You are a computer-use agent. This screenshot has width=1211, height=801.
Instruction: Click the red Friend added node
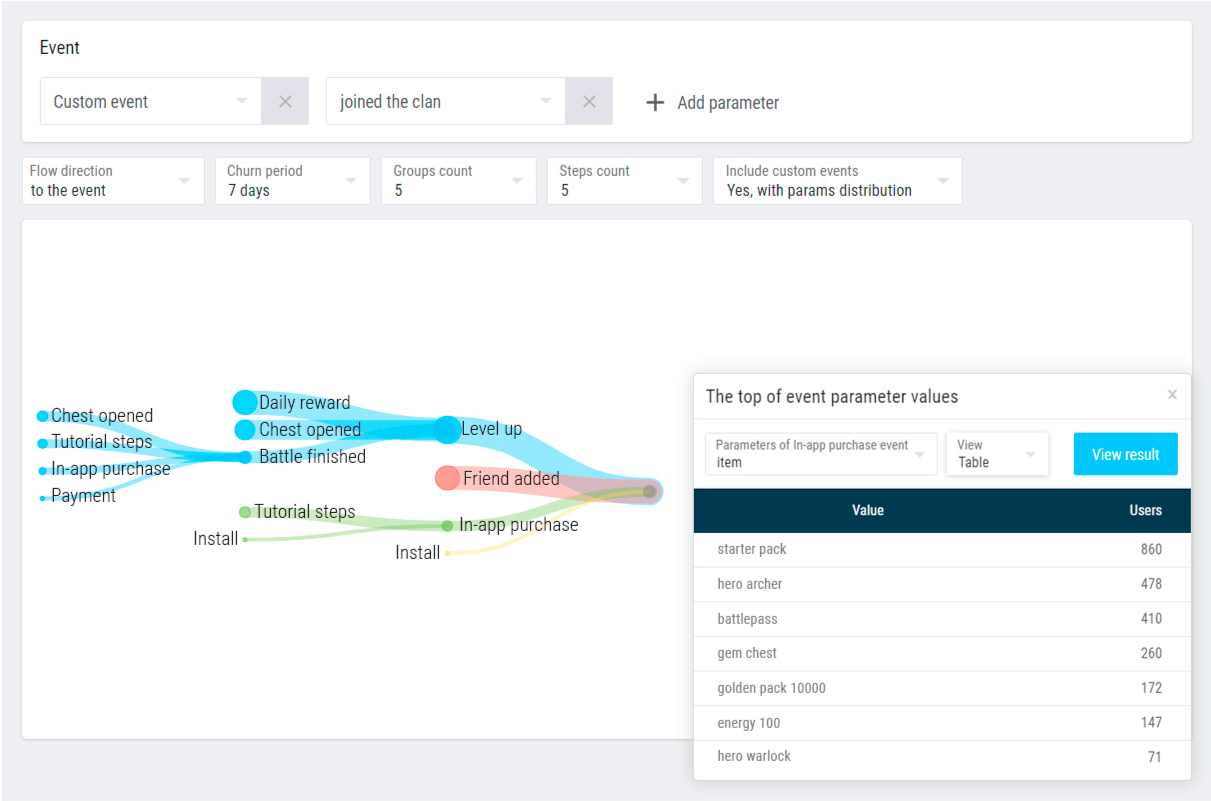447,478
